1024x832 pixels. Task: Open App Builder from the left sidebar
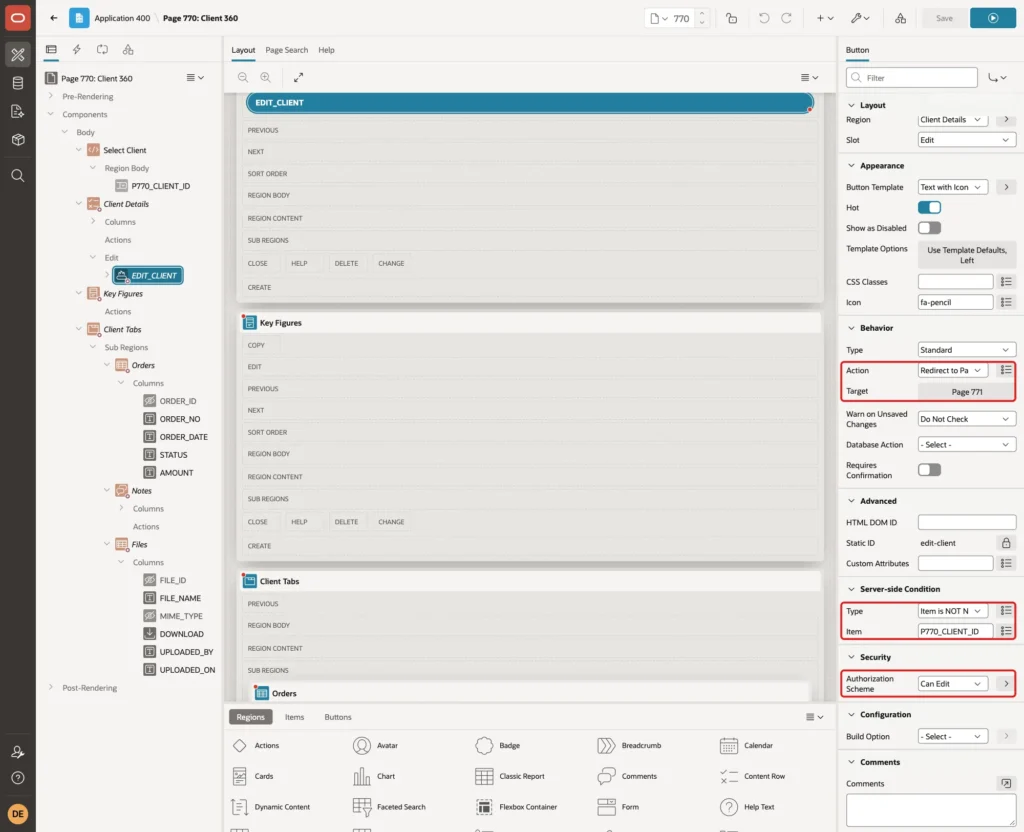click(18, 55)
